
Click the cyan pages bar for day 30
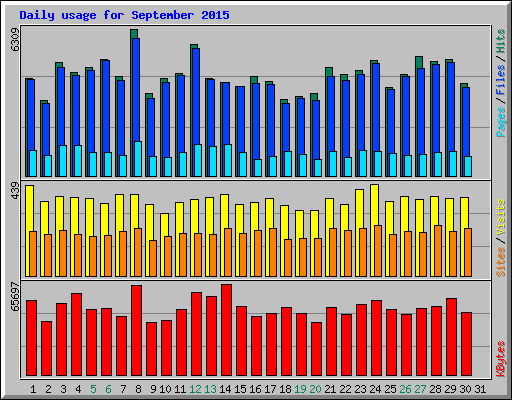[x=468, y=166]
